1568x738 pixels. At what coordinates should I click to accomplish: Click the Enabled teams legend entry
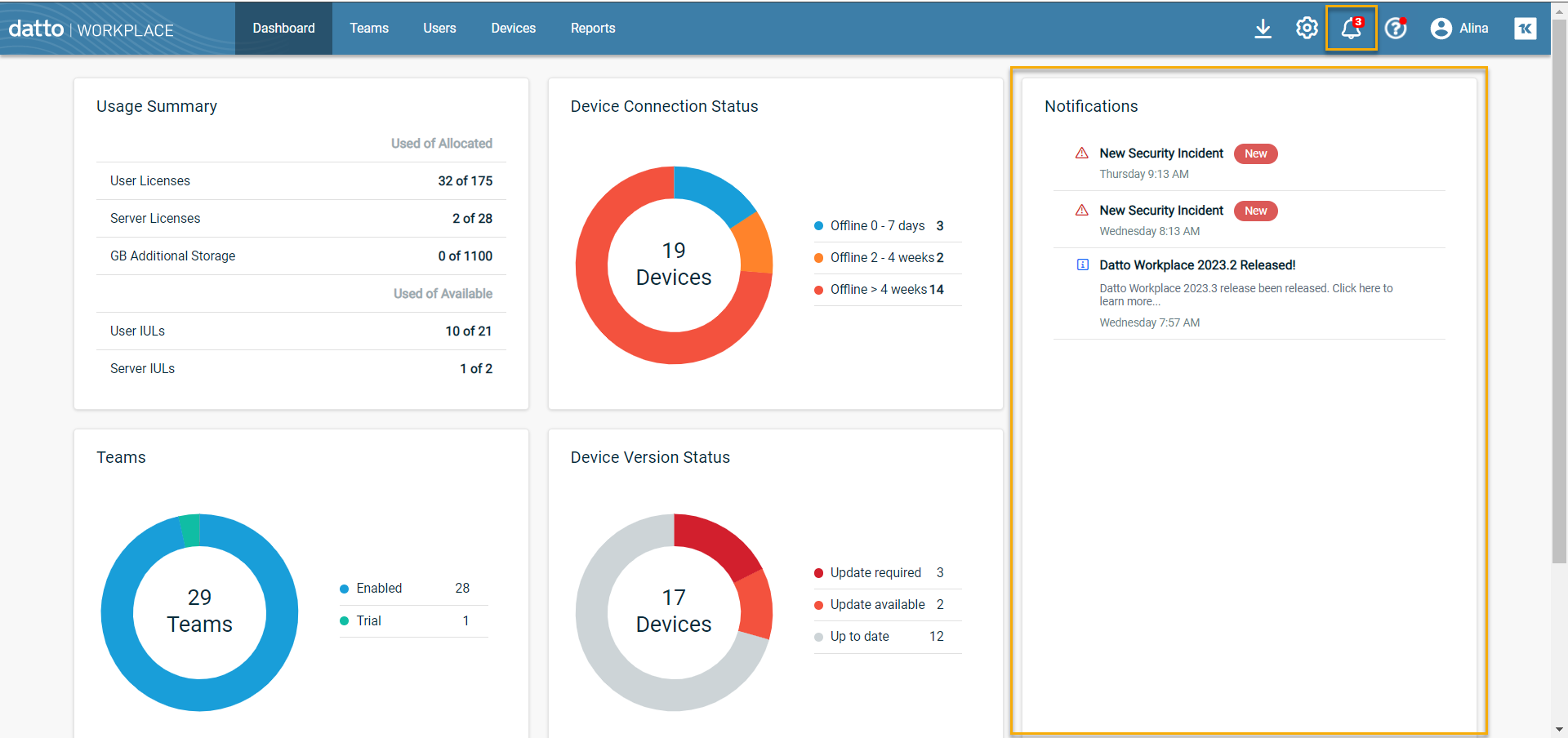[x=379, y=589]
